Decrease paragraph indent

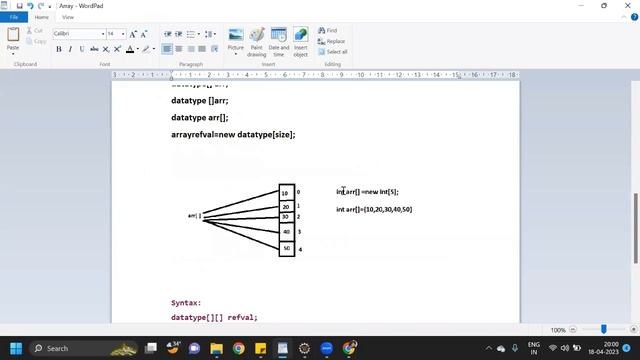pos(167,34)
